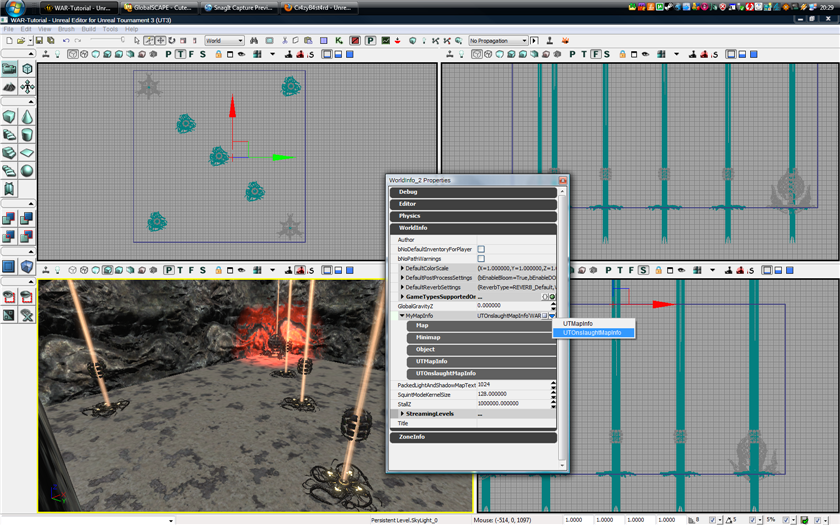This screenshot has height=525, width=840.
Task: Open the search for actors binoculars
Action: coord(254,41)
